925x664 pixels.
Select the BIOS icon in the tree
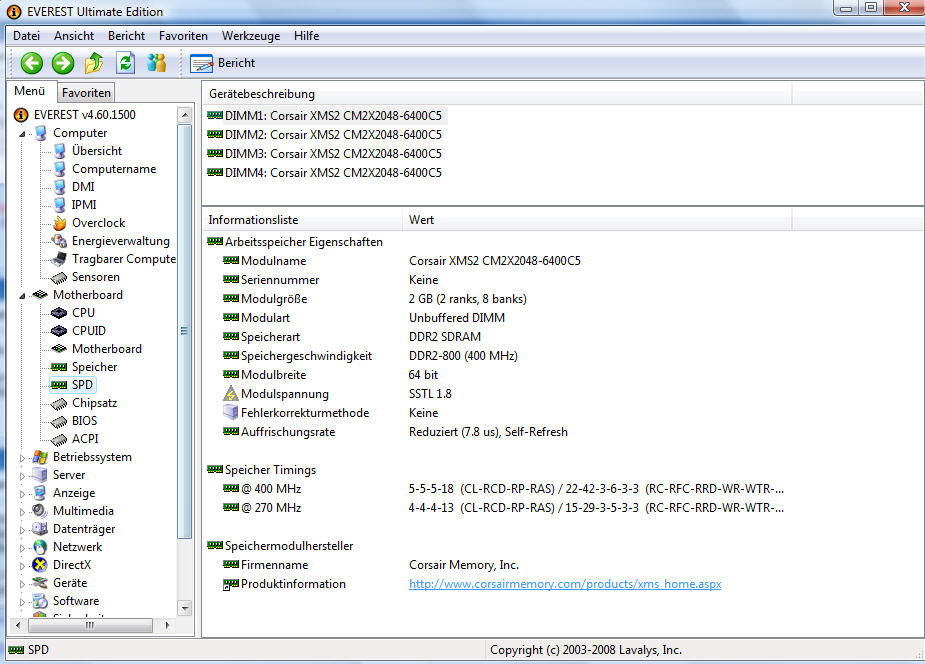click(x=59, y=421)
